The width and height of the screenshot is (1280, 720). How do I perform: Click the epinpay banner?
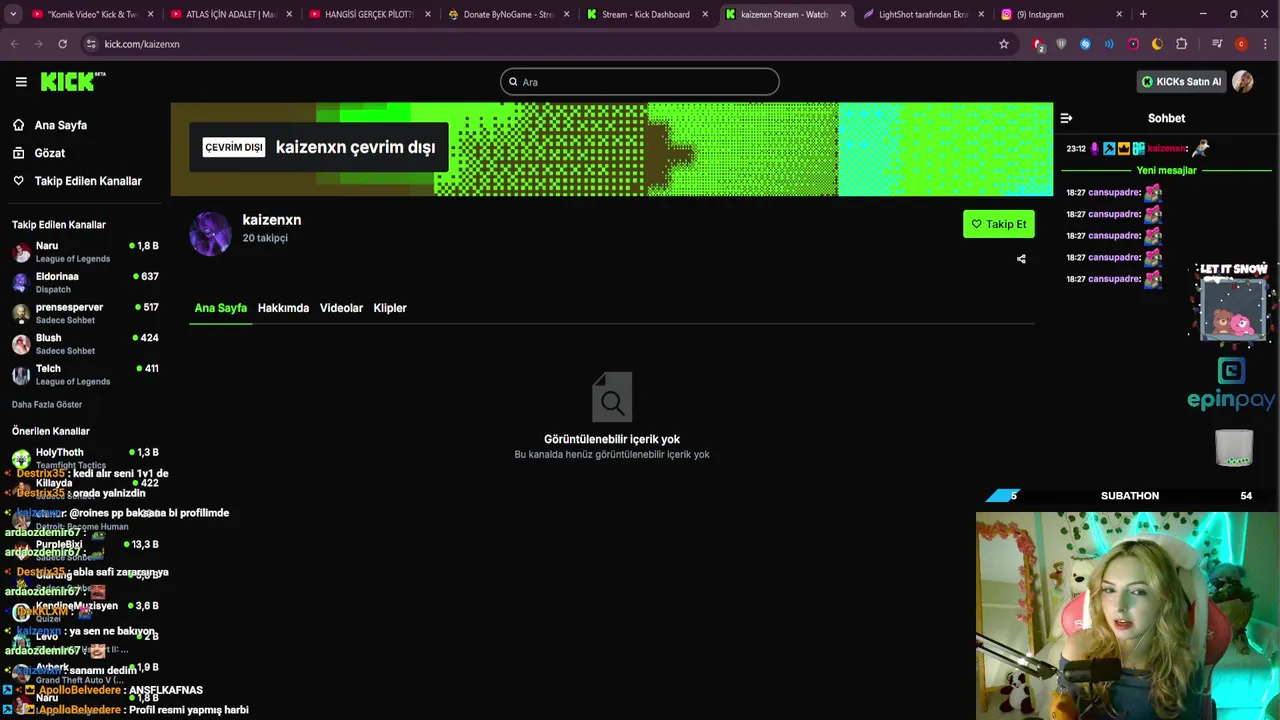tap(1231, 385)
